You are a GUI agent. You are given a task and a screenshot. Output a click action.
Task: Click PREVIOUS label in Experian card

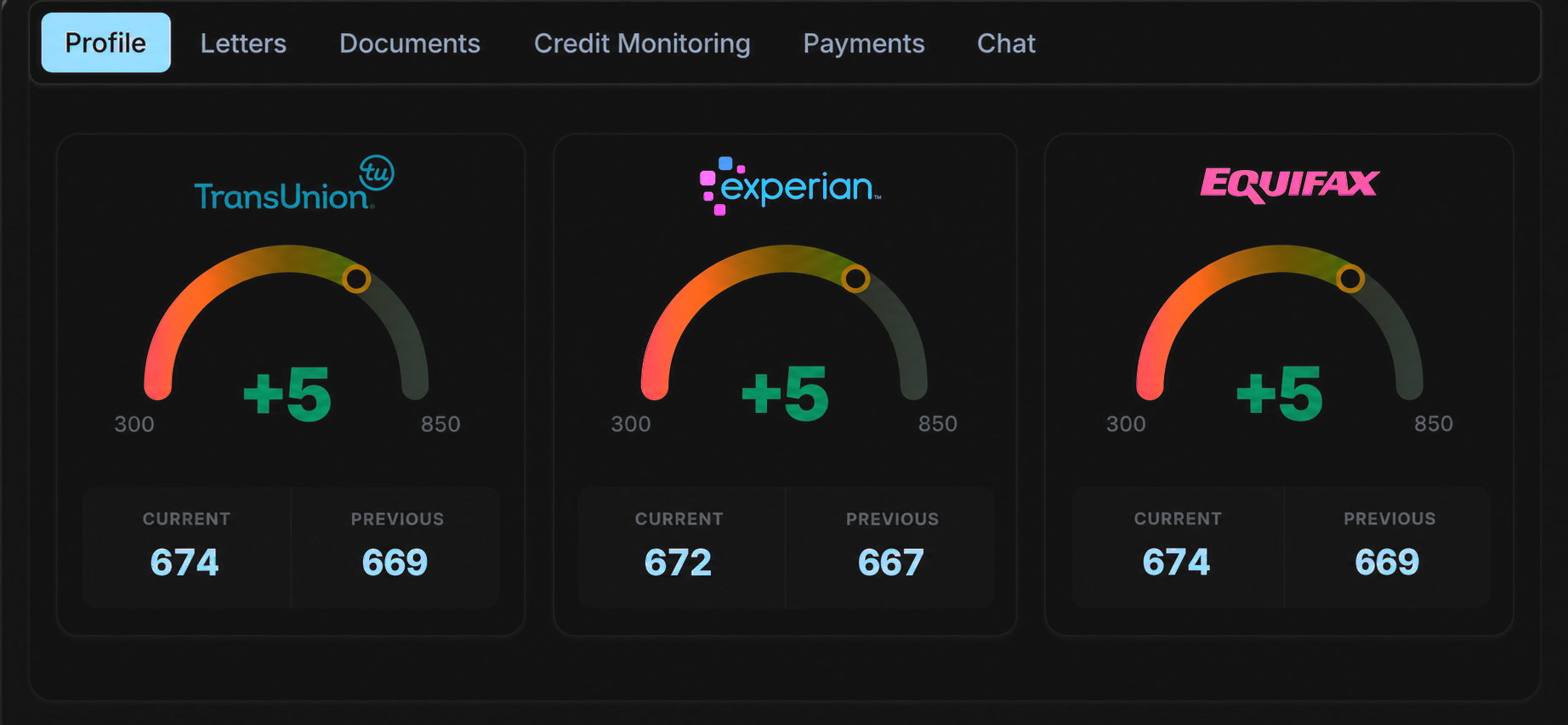[x=892, y=519]
